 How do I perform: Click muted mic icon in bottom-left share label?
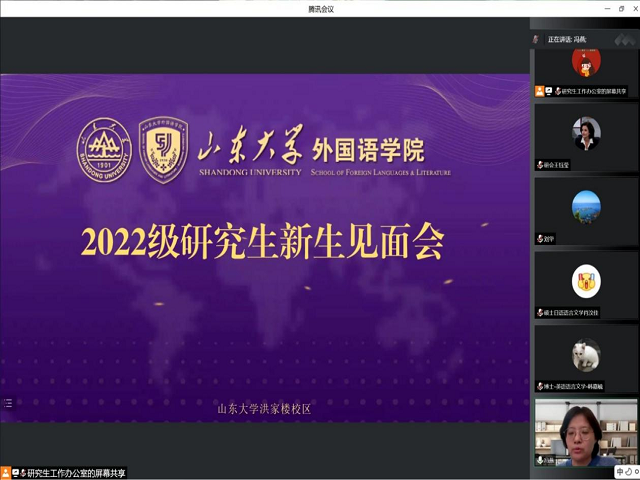23,473
